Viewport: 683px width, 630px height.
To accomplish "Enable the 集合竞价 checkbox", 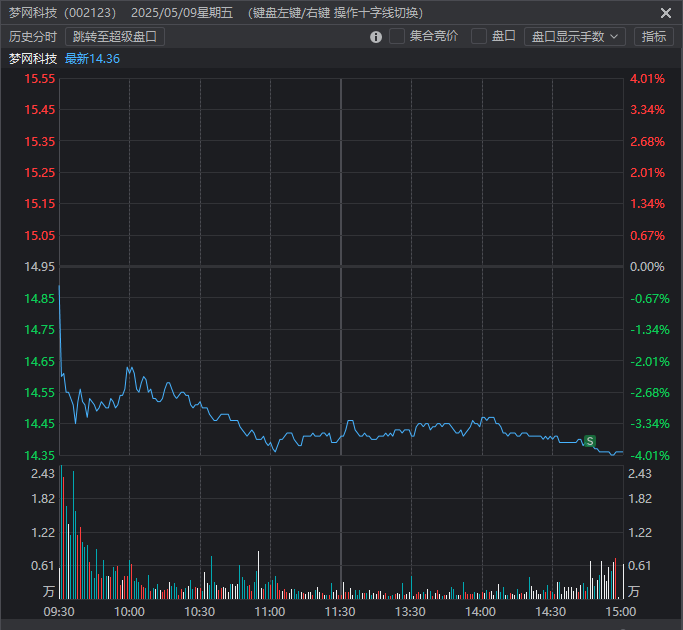I will coord(397,36).
